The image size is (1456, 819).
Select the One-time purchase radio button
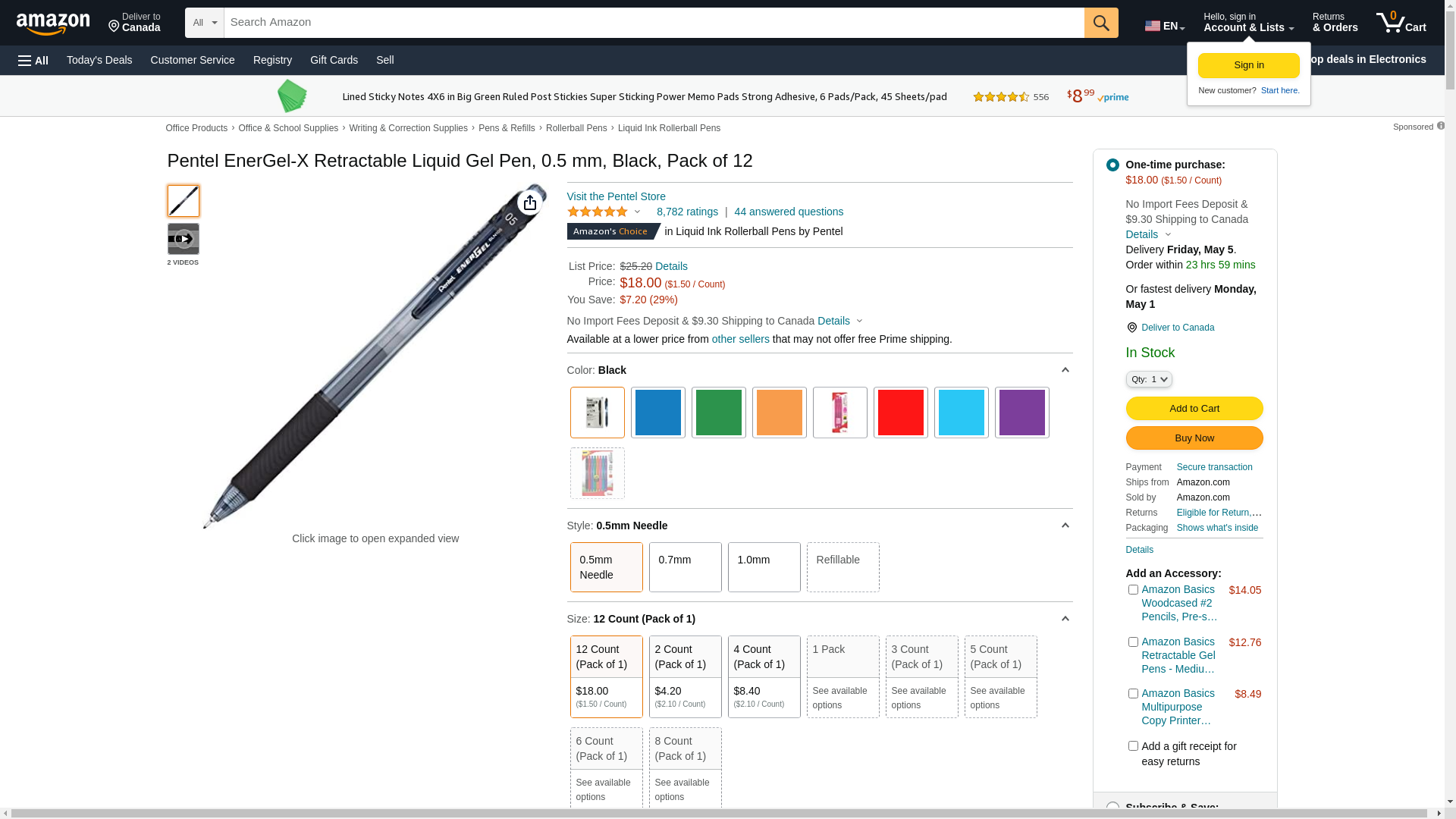click(1112, 165)
